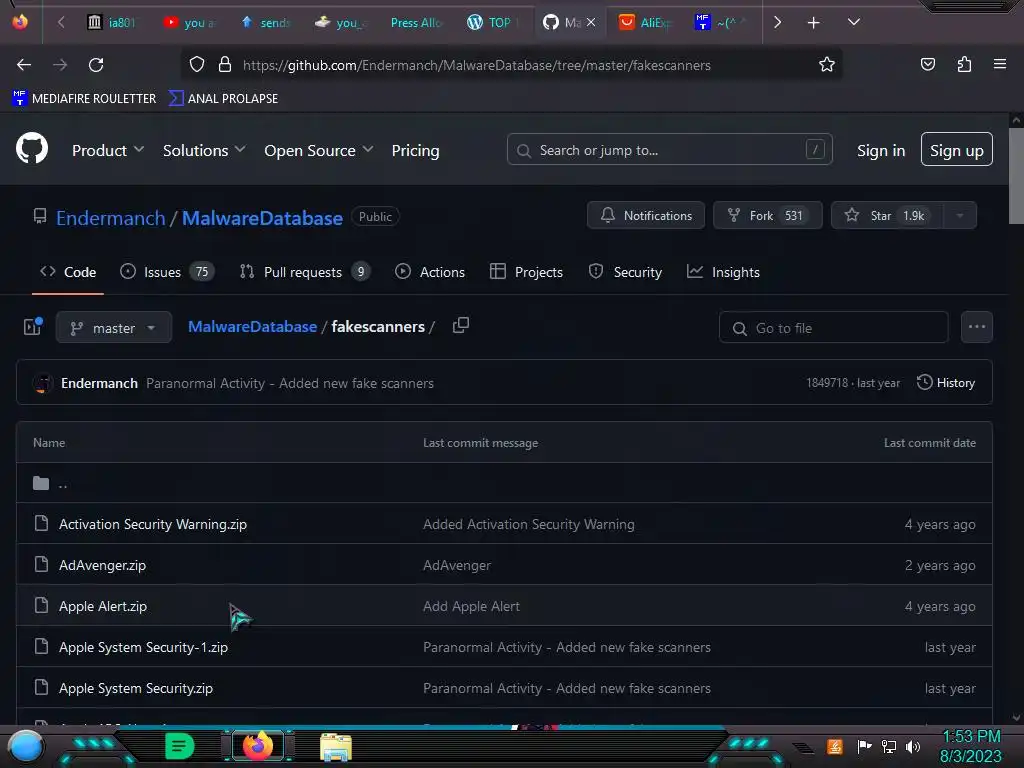This screenshot has height=768, width=1024.
Task: Open the Security tab
Action: click(625, 272)
